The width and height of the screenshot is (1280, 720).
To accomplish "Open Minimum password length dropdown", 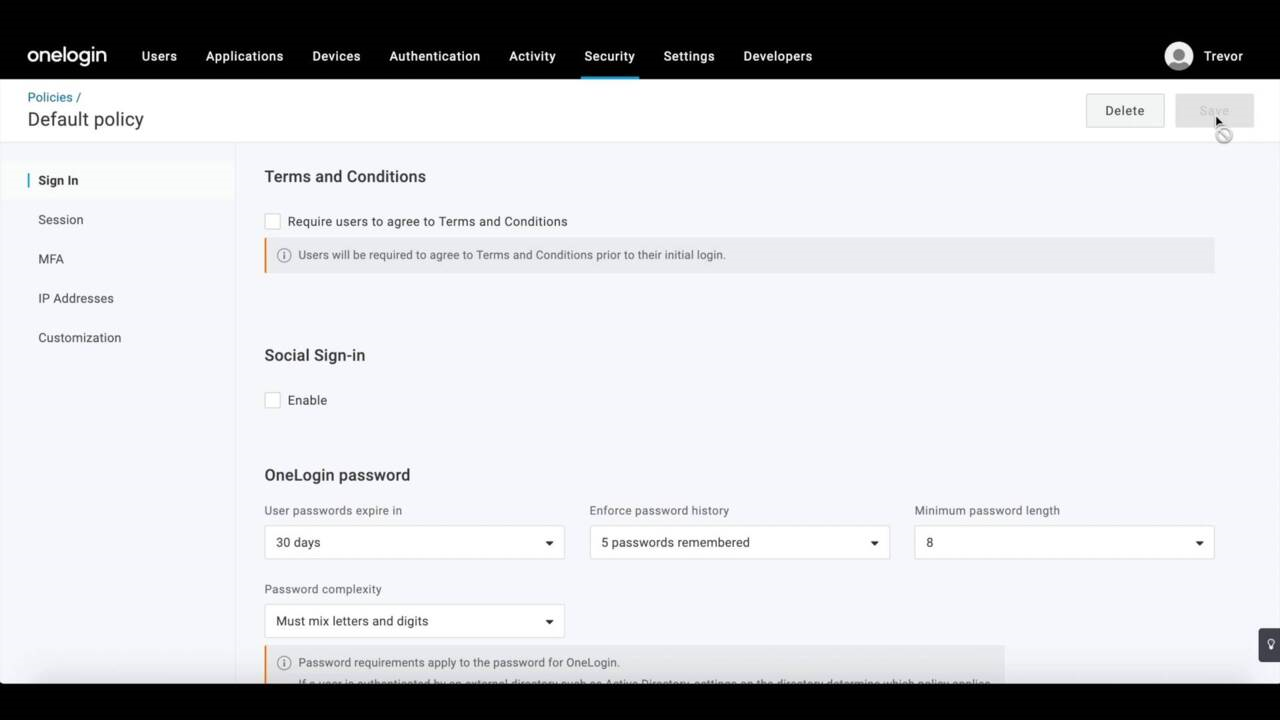I will click(x=1063, y=542).
